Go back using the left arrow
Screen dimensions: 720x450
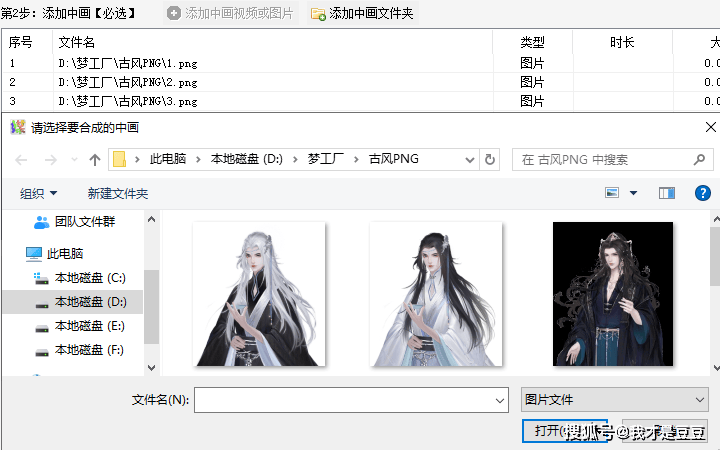[x=21, y=160]
